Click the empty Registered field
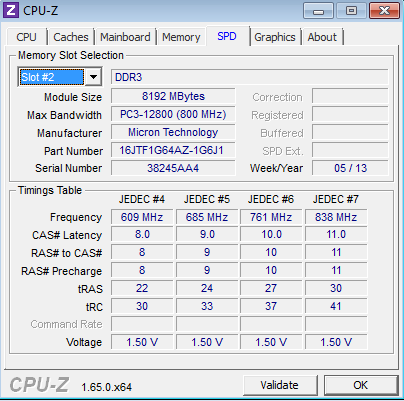 click(x=350, y=114)
